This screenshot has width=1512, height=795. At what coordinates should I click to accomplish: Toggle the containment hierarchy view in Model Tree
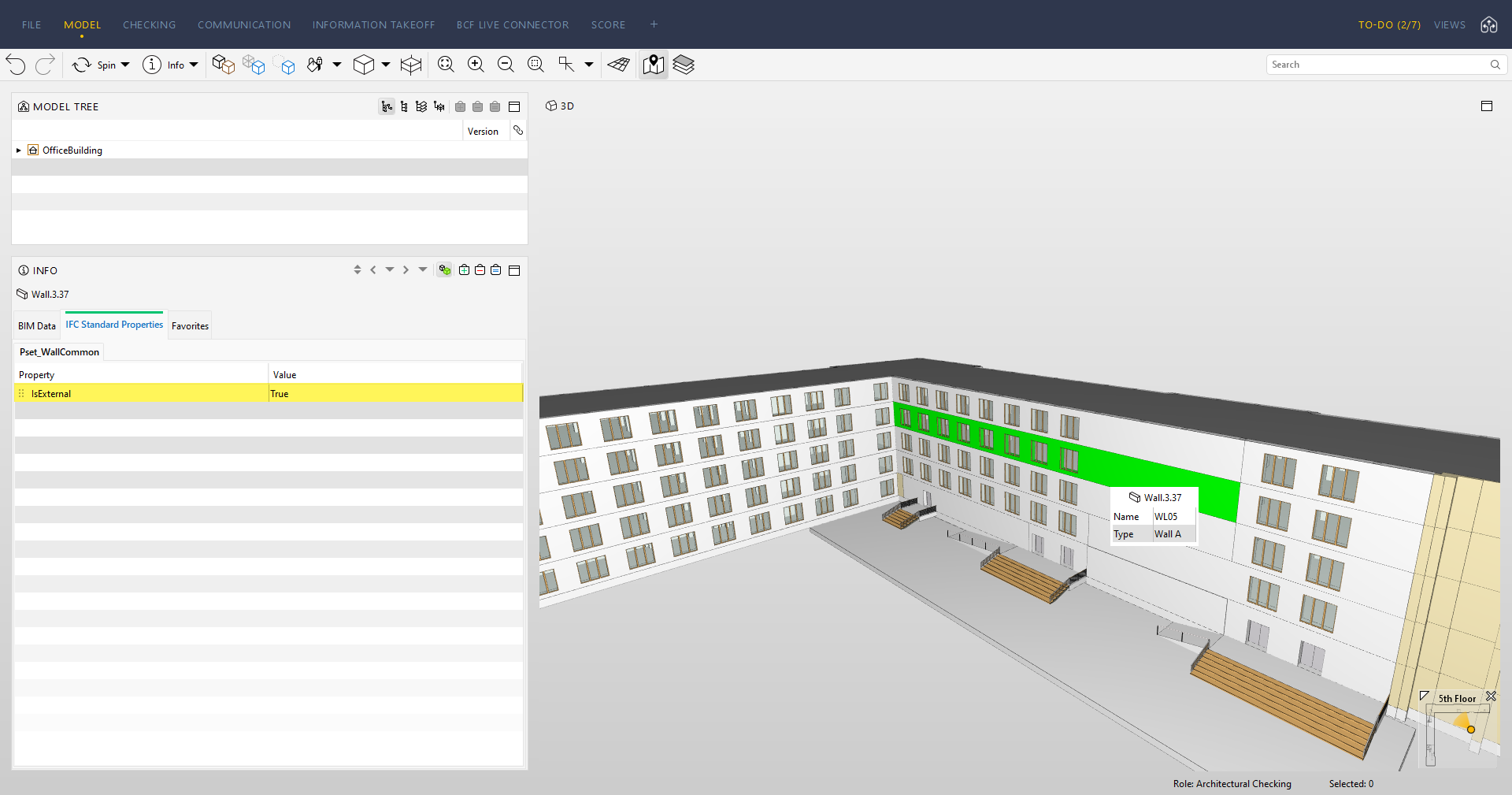[387, 106]
